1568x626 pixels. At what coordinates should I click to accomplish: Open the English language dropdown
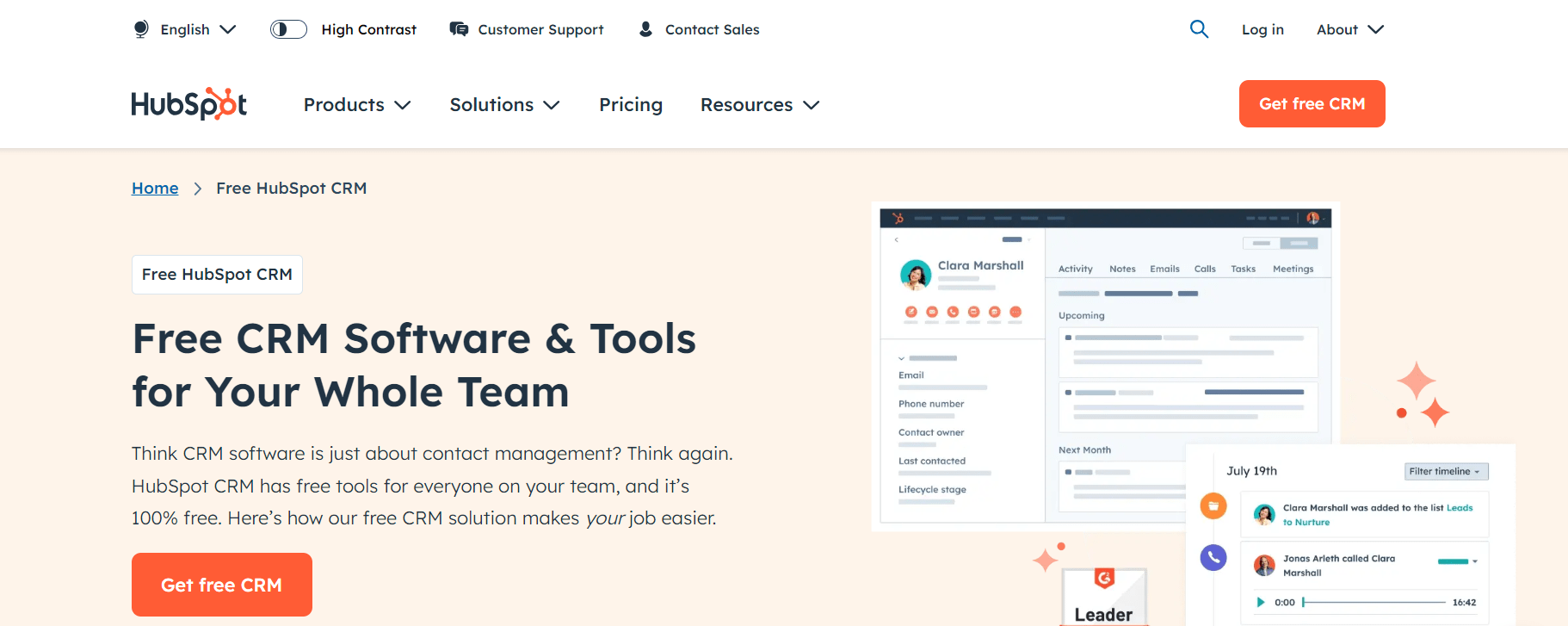(x=197, y=29)
